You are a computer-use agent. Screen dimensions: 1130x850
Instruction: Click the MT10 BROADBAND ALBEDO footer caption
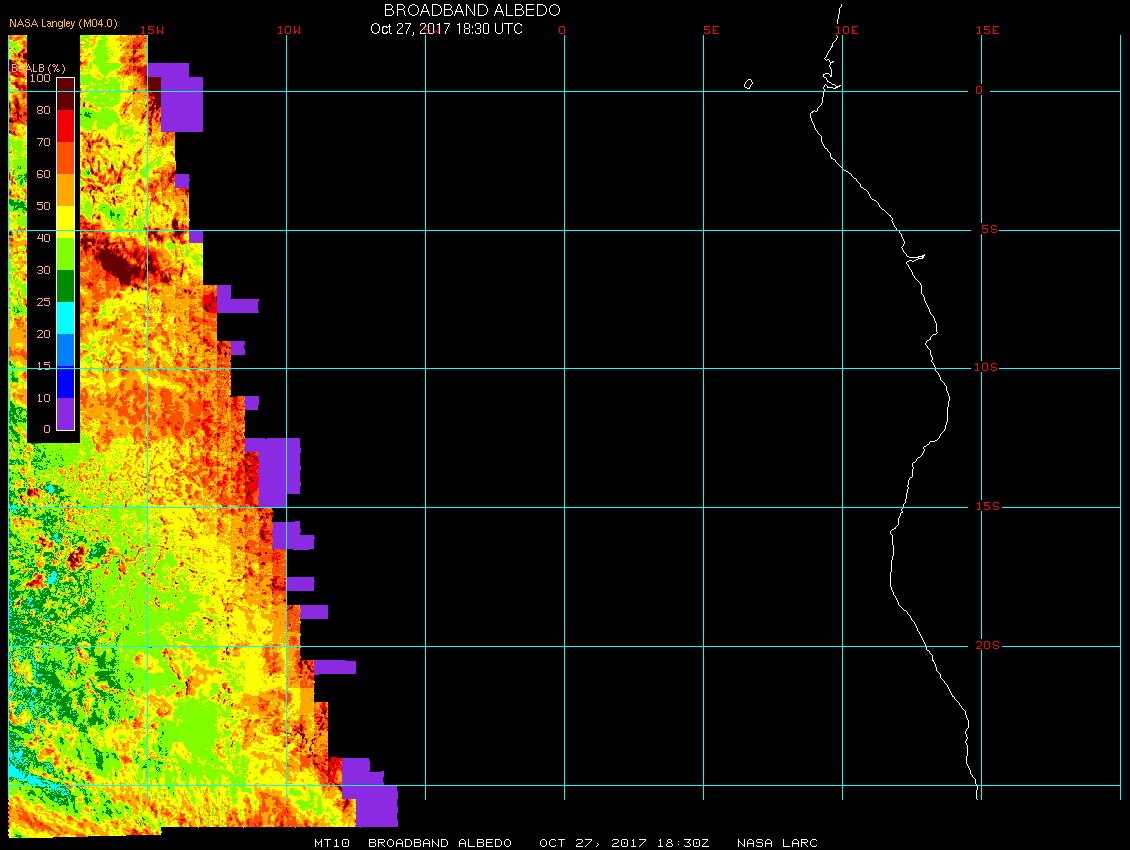click(x=412, y=843)
